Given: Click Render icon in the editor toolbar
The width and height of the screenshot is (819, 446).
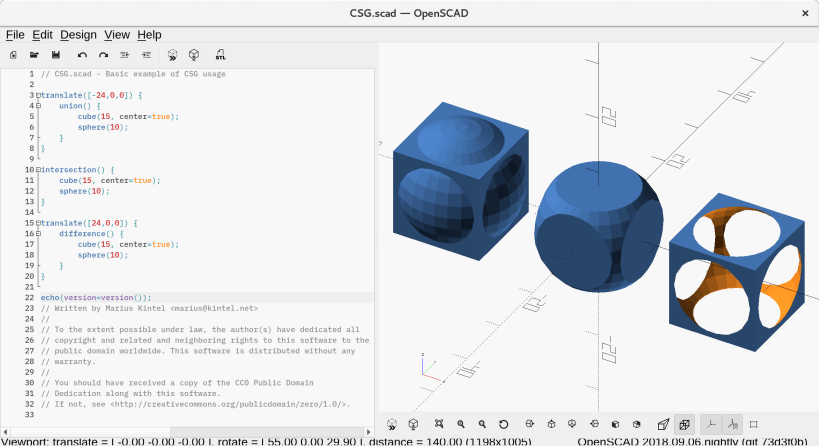Looking at the screenshot, I should point(194,55).
